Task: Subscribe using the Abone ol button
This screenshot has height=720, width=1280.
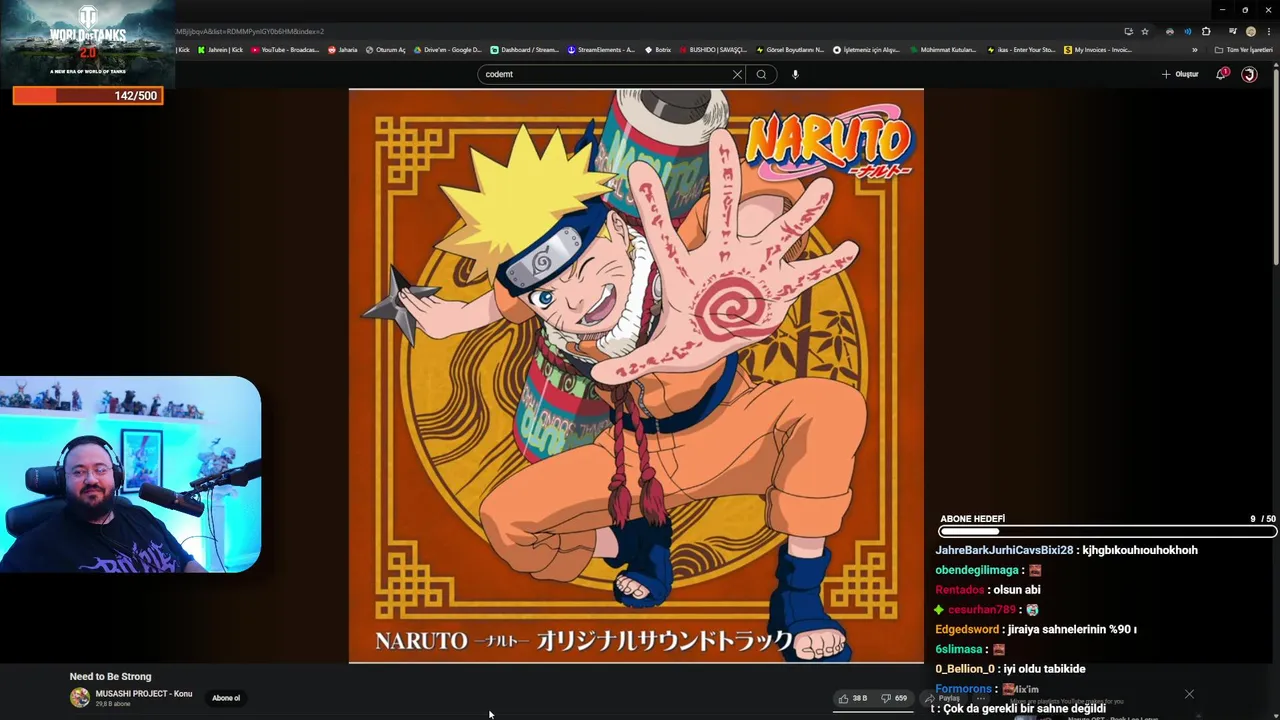Action: (x=226, y=698)
